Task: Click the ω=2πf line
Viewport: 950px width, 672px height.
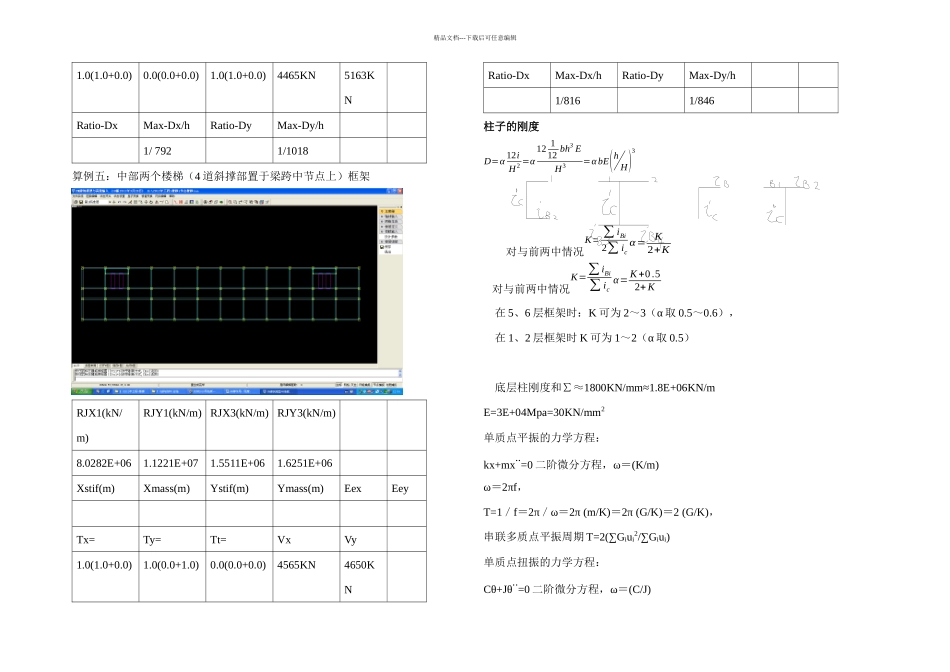Action: point(502,487)
